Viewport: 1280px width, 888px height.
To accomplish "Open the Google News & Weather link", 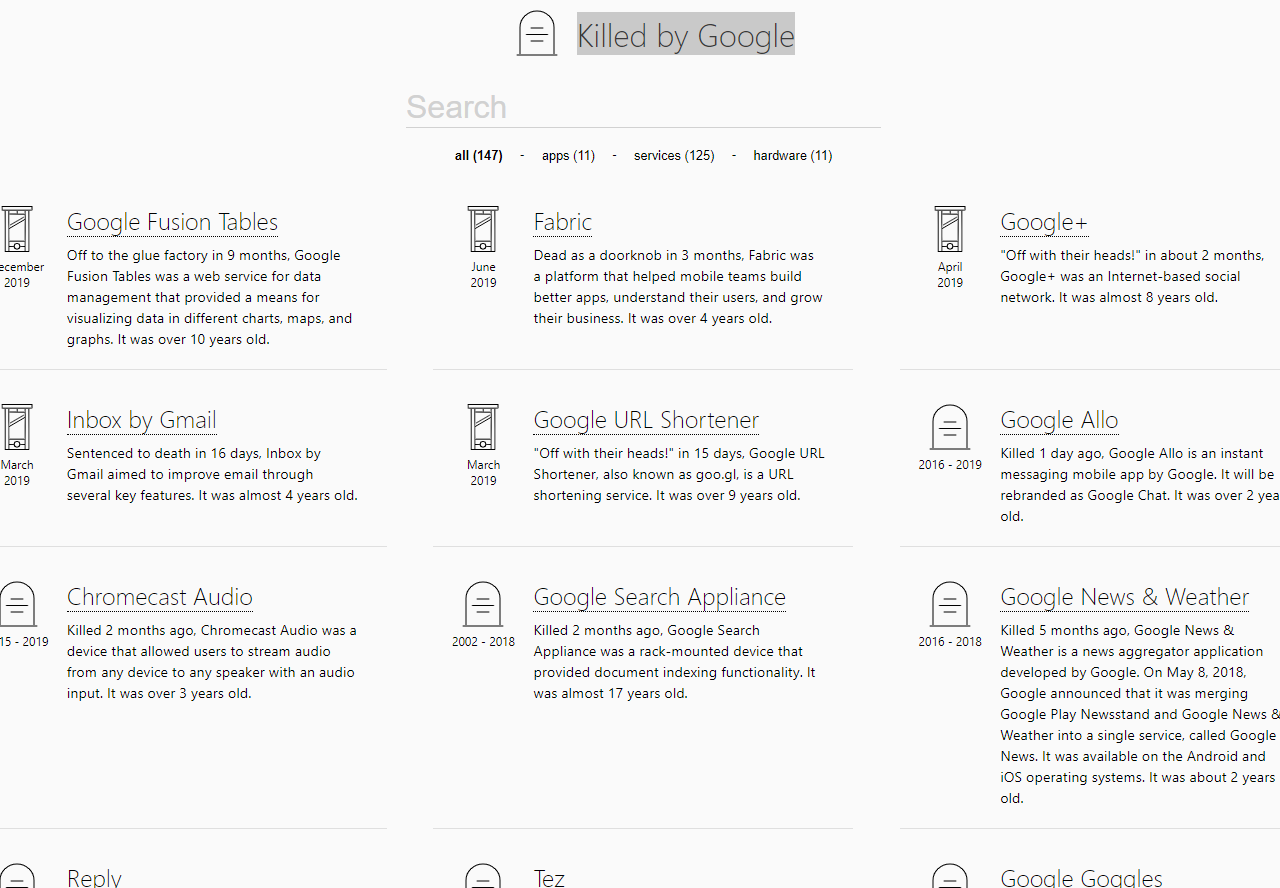I will (1124, 597).
